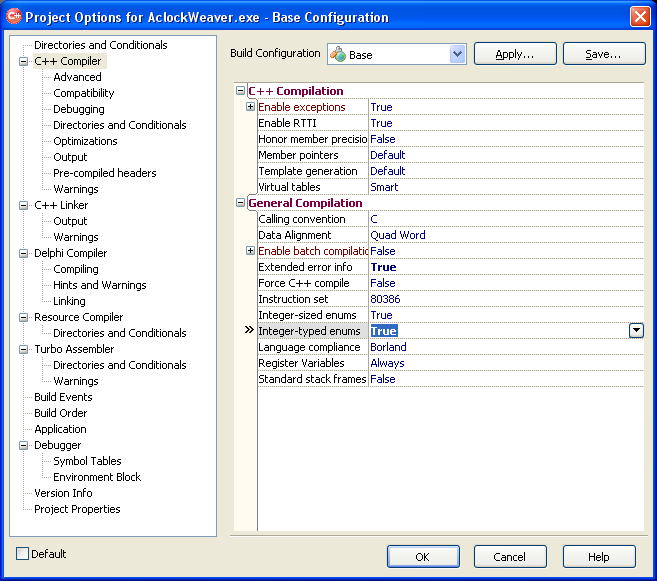657x581 pixels.
Task: Collapse the C++ Compilation section
Action: [x=241, y=90]
